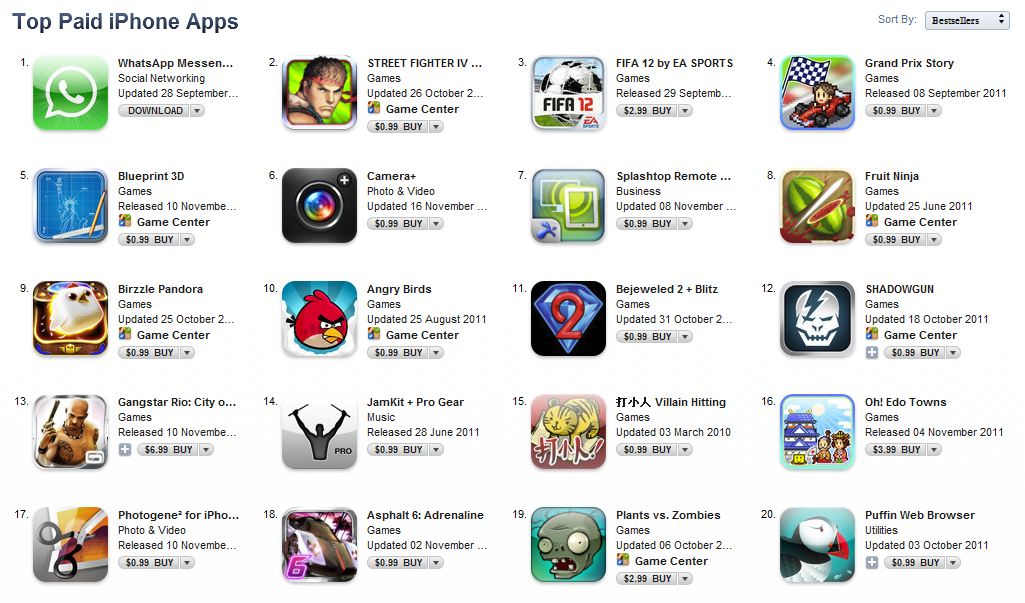This screenshot has height=603, width=1025.
Task: Download WhatsApp Messenger
Action: coord(155,111)
